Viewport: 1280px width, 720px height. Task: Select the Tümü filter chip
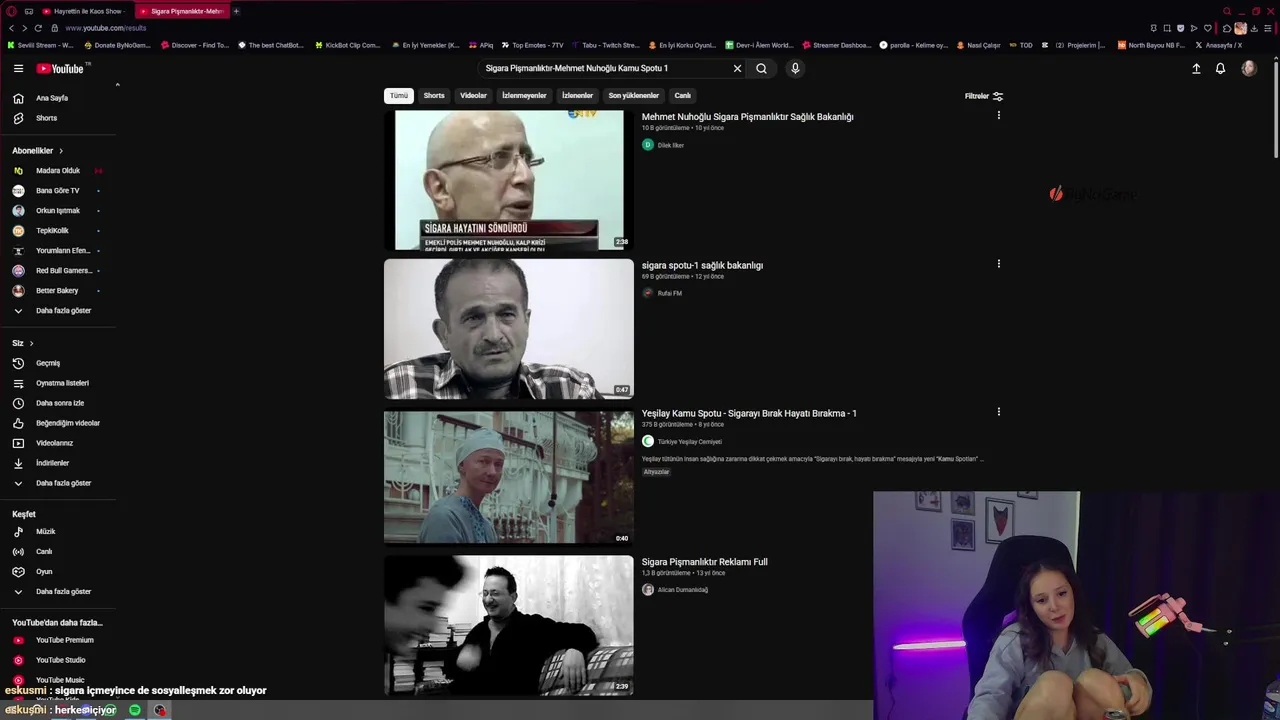pos(399,96)
